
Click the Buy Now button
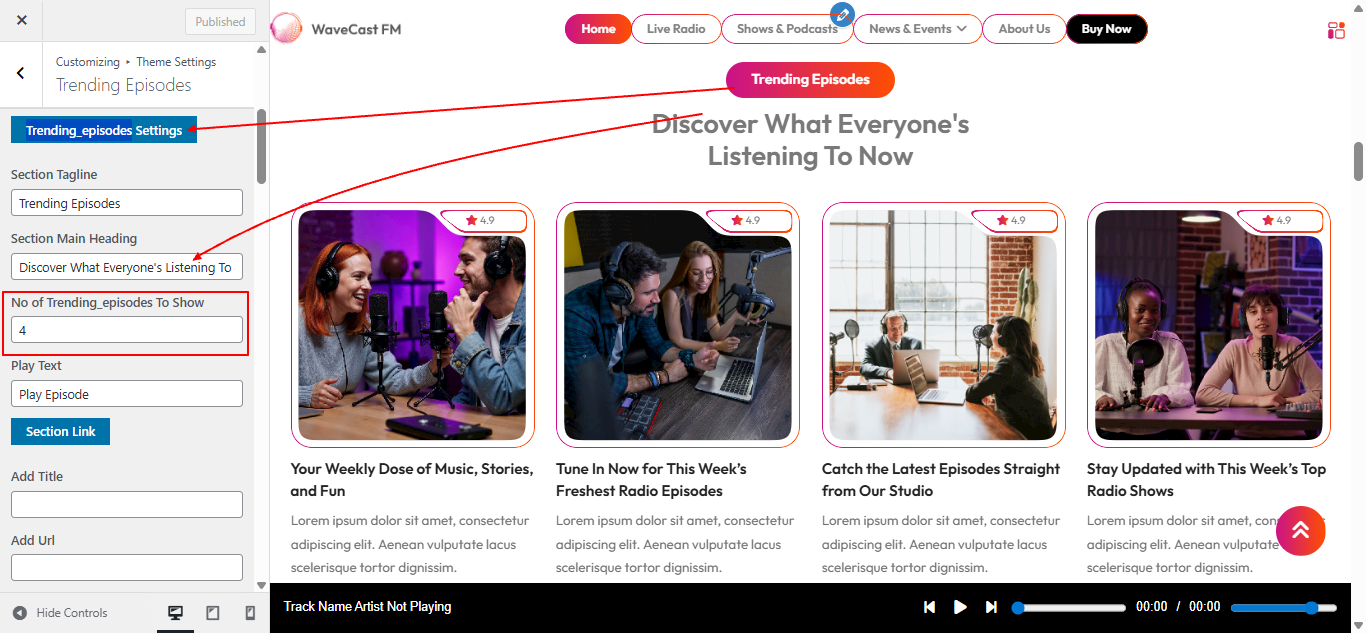[1106, 29]
